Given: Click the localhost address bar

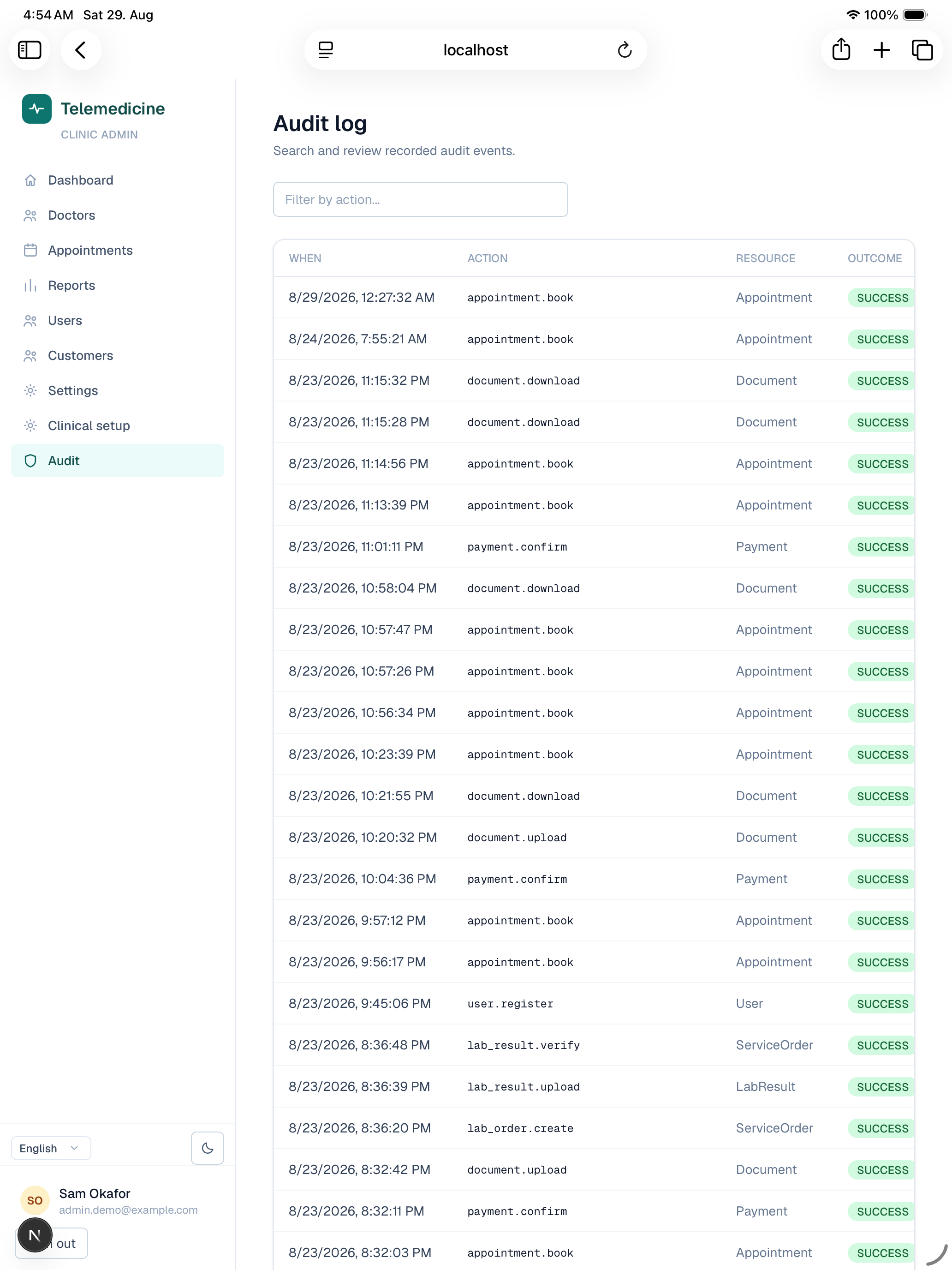Looking at the screenshot, I should click(475, 50).
